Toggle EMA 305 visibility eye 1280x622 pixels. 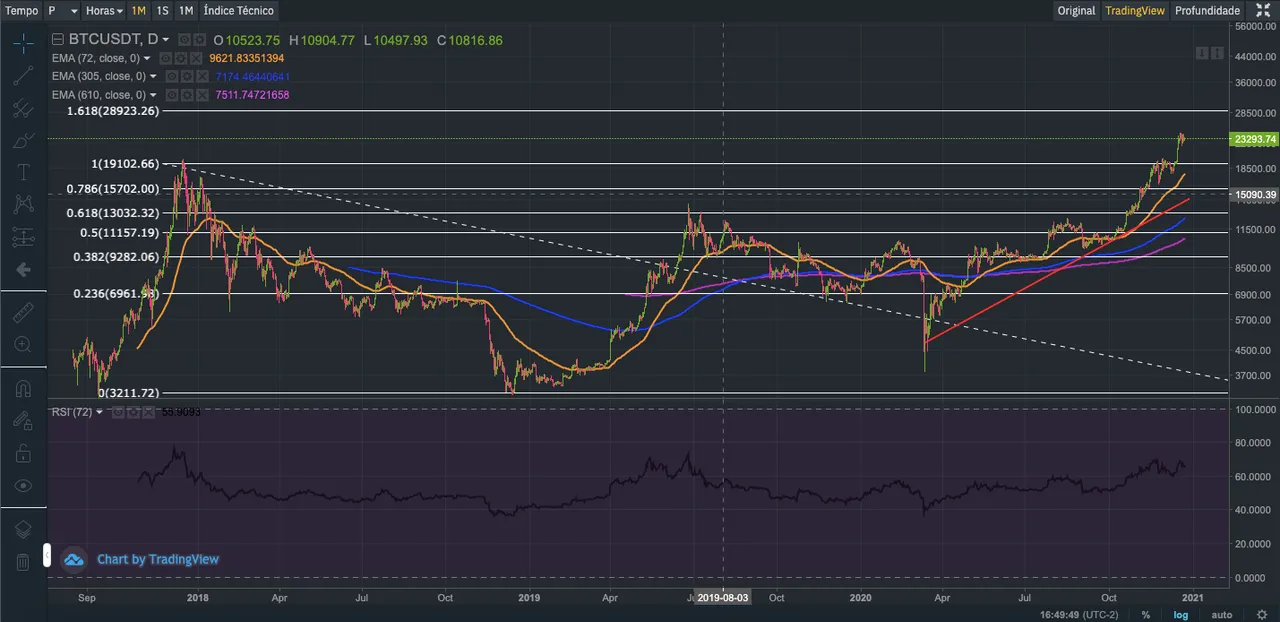[x=172, y=77]
